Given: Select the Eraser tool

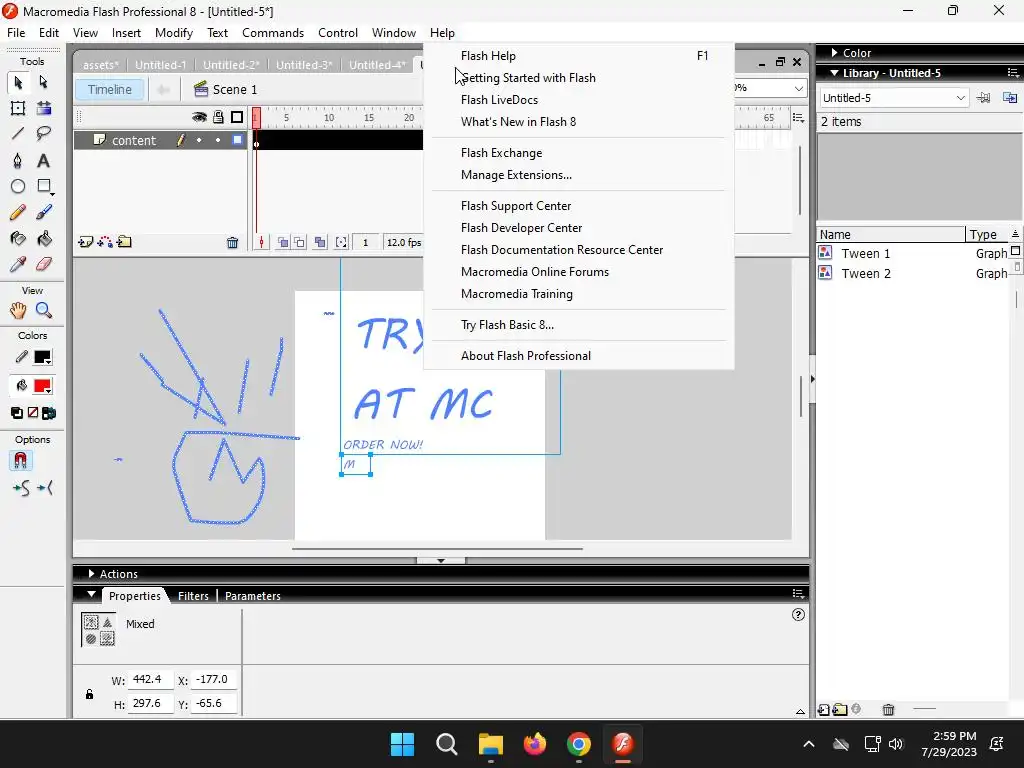Looking at the screenshot, I should (x=44, y=264).
